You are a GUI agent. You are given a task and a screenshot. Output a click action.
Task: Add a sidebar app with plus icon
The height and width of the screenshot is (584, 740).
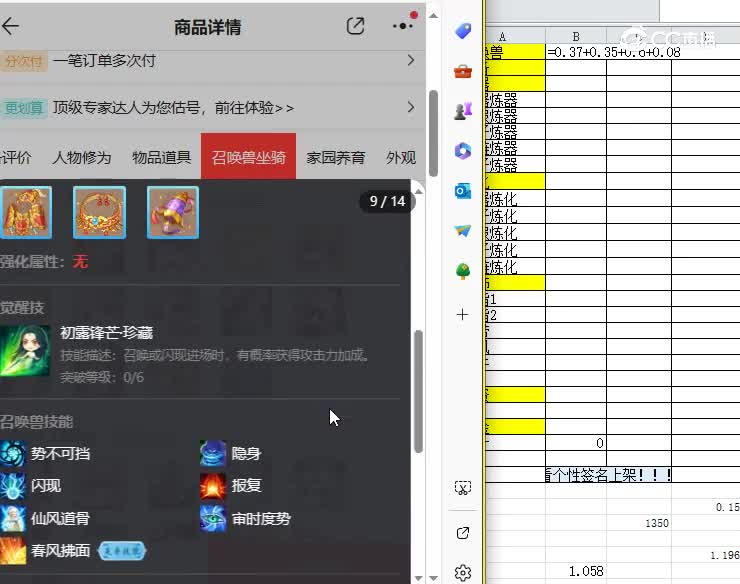point(462,314)
